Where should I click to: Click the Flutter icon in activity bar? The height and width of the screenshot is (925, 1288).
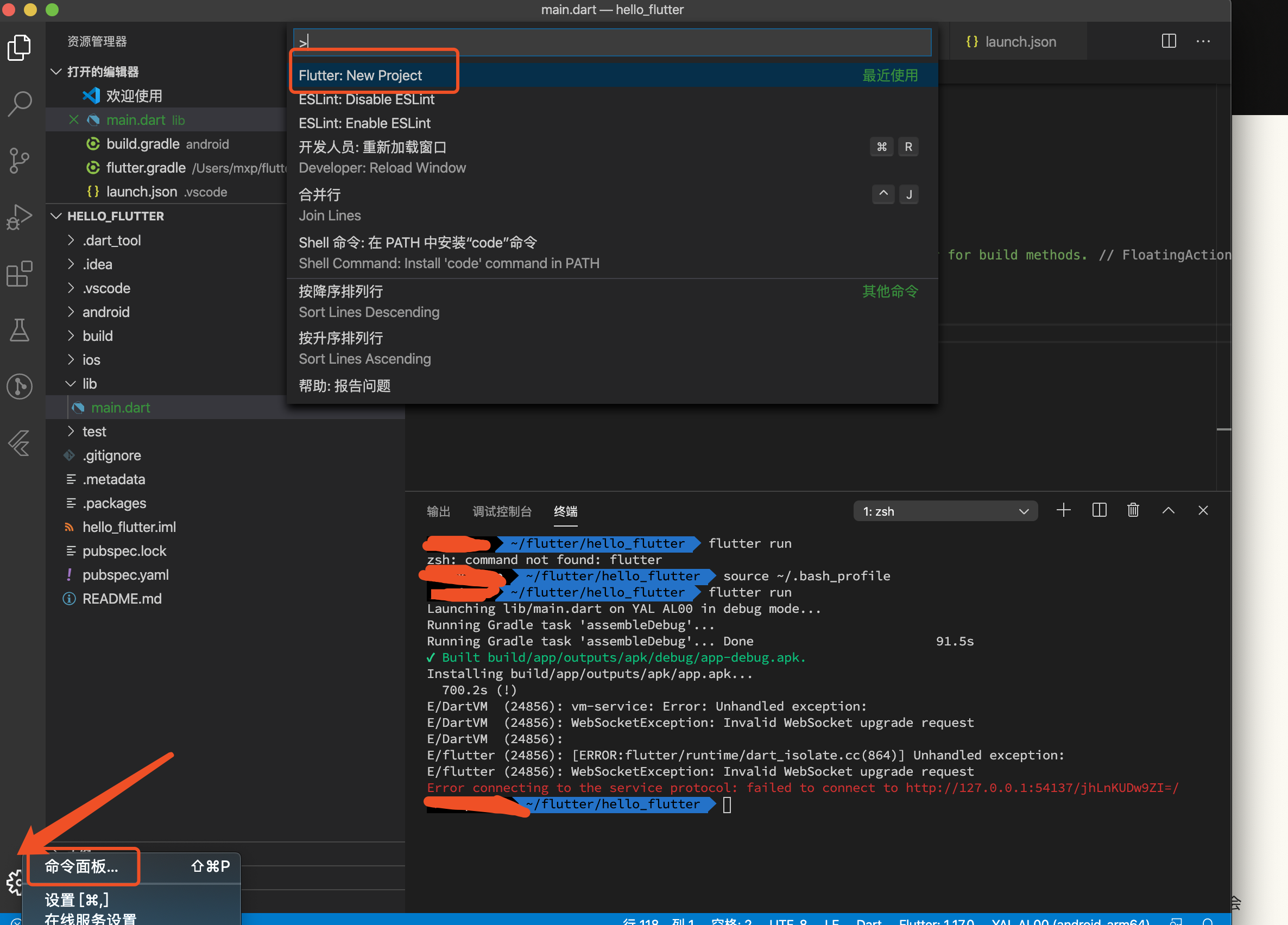[x=20, y=444]
